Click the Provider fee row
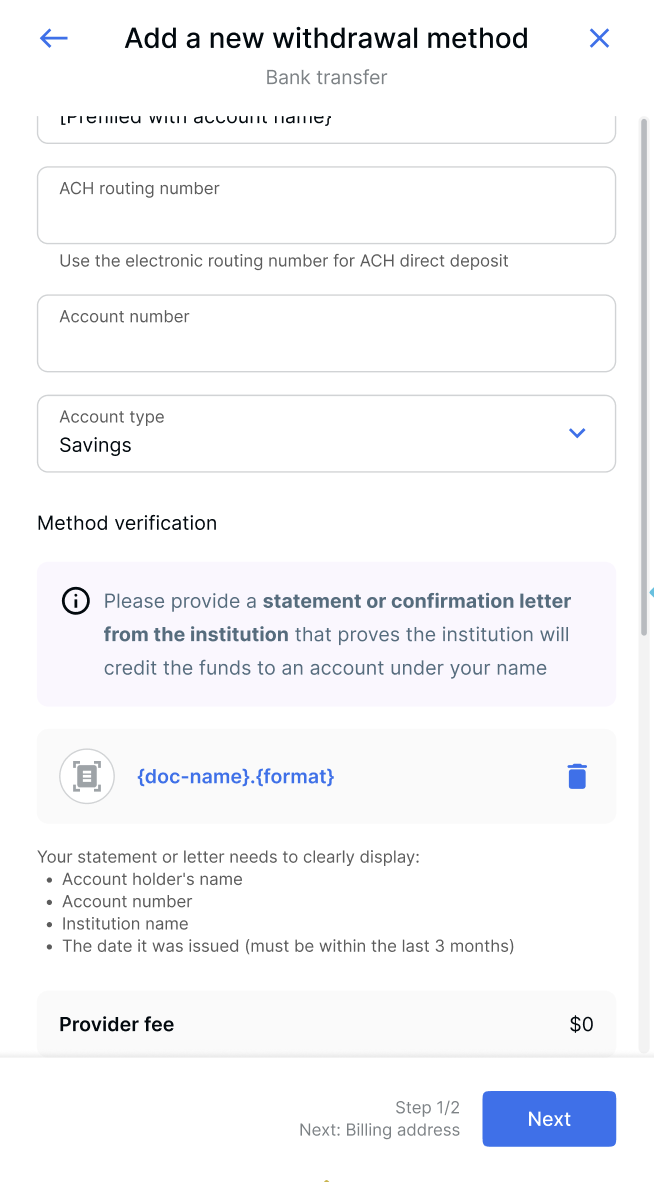 326,1023
